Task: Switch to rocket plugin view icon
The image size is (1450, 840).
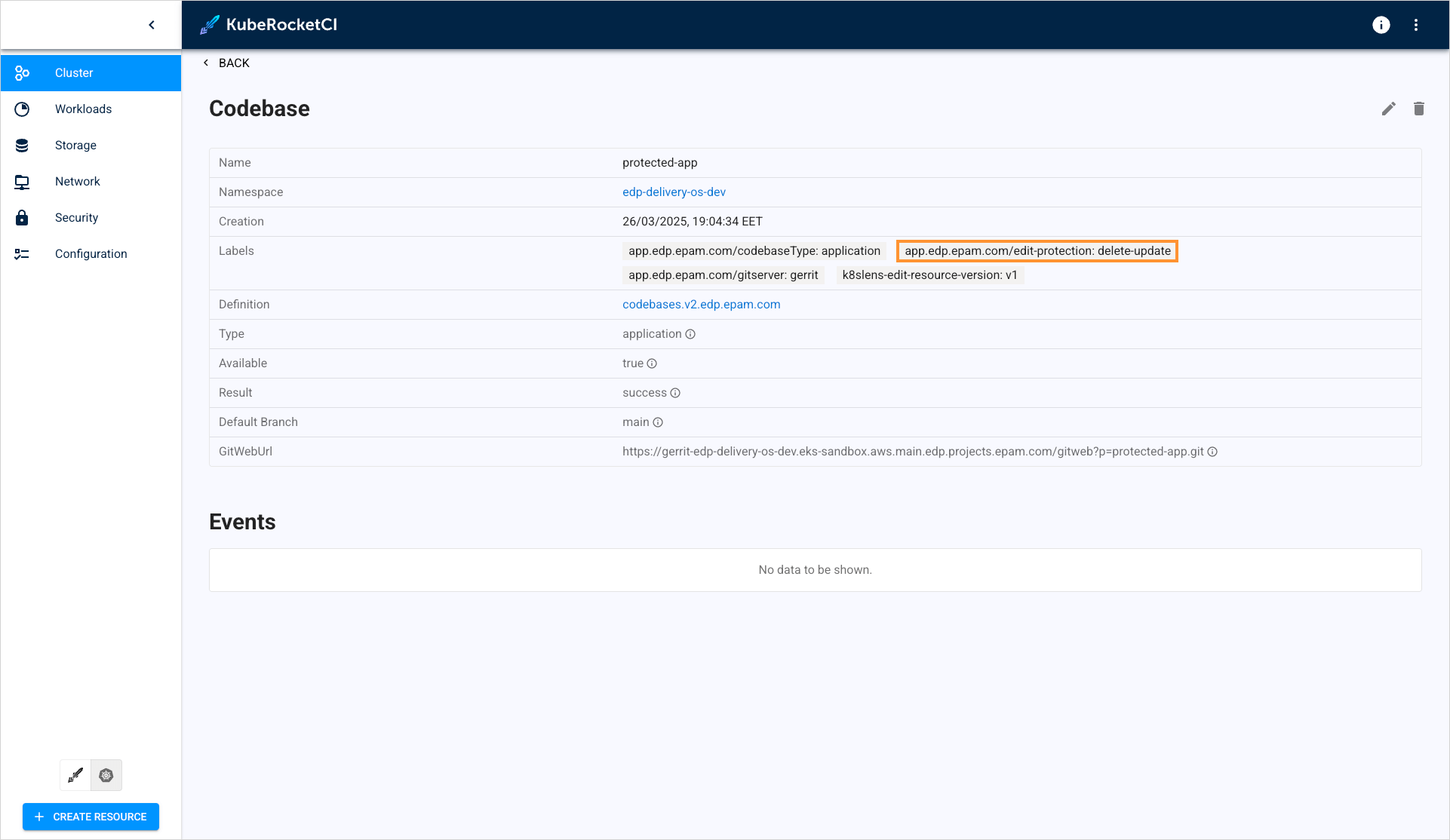Action: click(75, 775)
